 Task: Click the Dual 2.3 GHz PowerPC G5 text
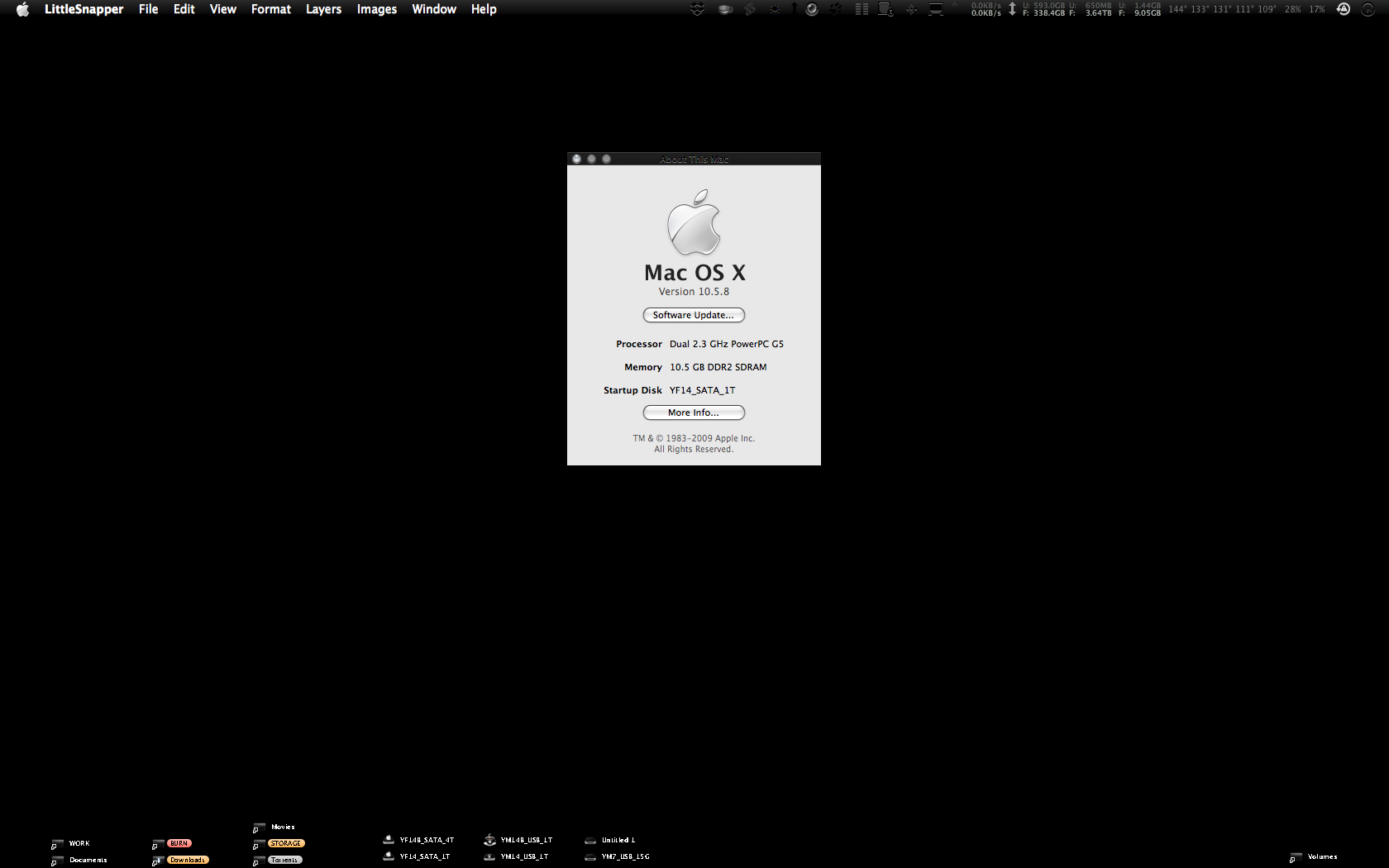pos(727,344)
